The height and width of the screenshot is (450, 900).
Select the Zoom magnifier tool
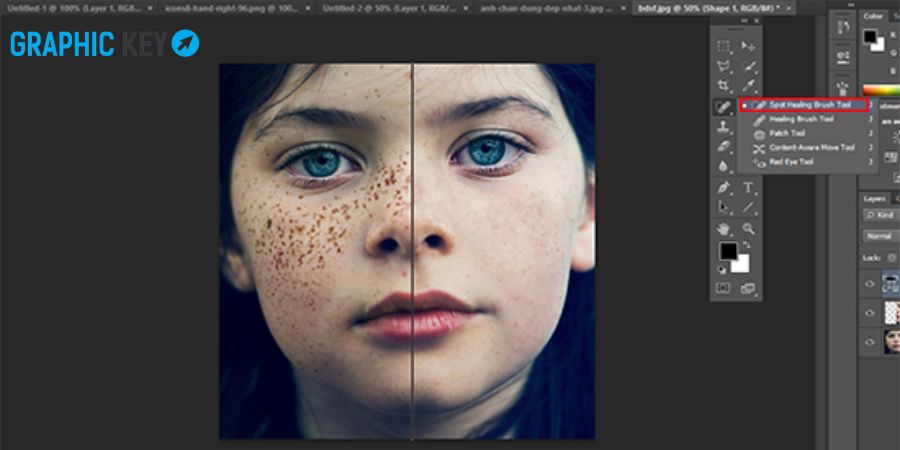click(x=748, y=229)
